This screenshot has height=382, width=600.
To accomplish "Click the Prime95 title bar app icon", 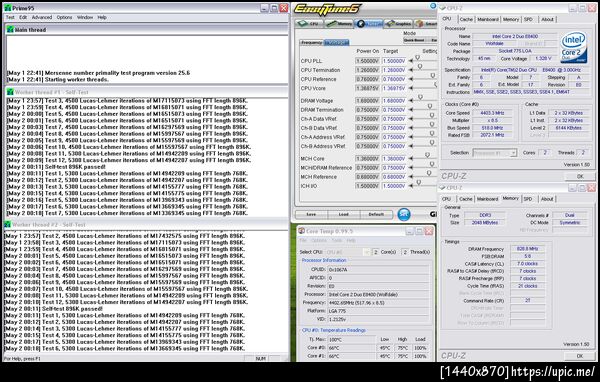I will tap(7, 8).
